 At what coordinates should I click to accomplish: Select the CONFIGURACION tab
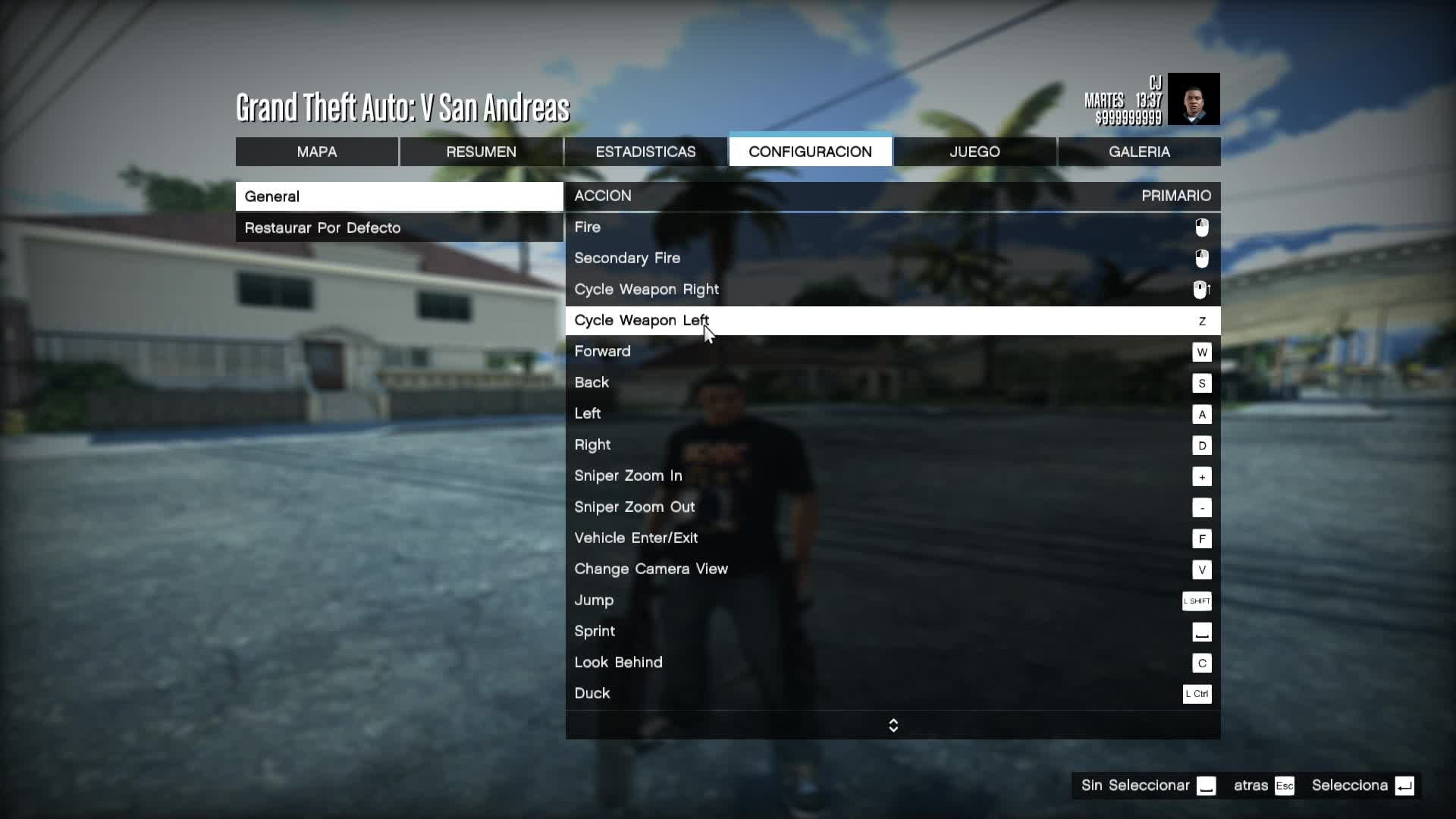click(x=810, y=151)
